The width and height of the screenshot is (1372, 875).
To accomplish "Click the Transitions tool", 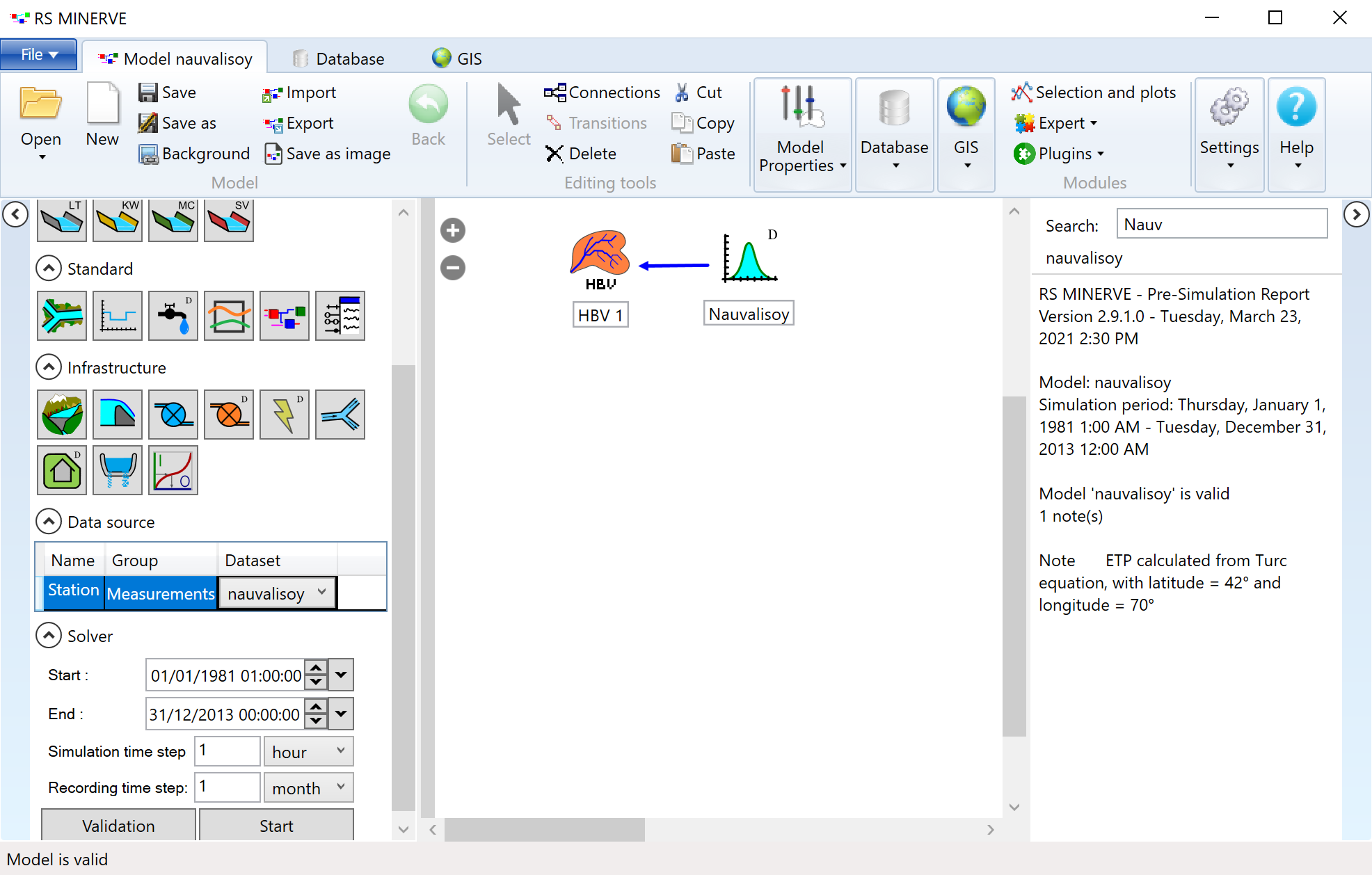I will tap(596, 123).
